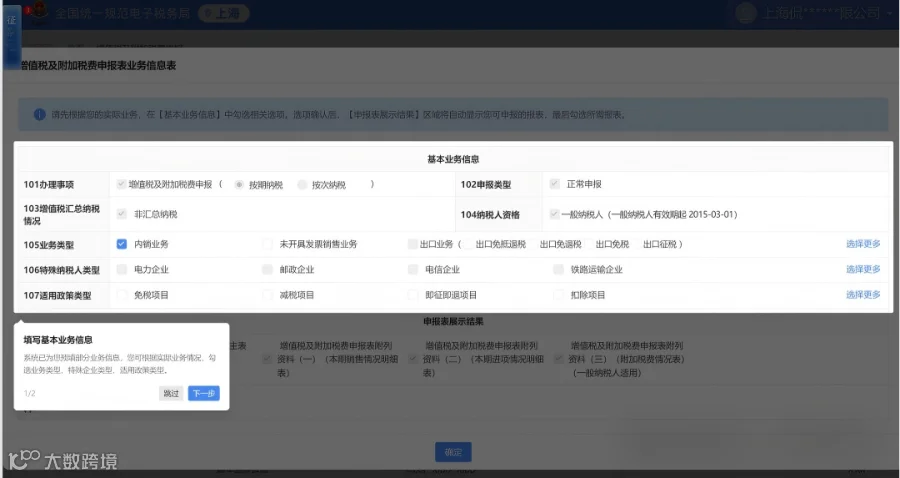
Task: Expand 选择更多 for 105业务类型
Action: 863,244
